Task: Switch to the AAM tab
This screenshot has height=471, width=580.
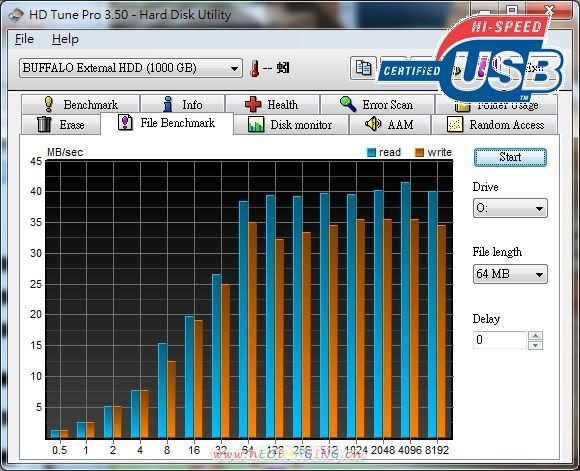Action: point(390,125)
